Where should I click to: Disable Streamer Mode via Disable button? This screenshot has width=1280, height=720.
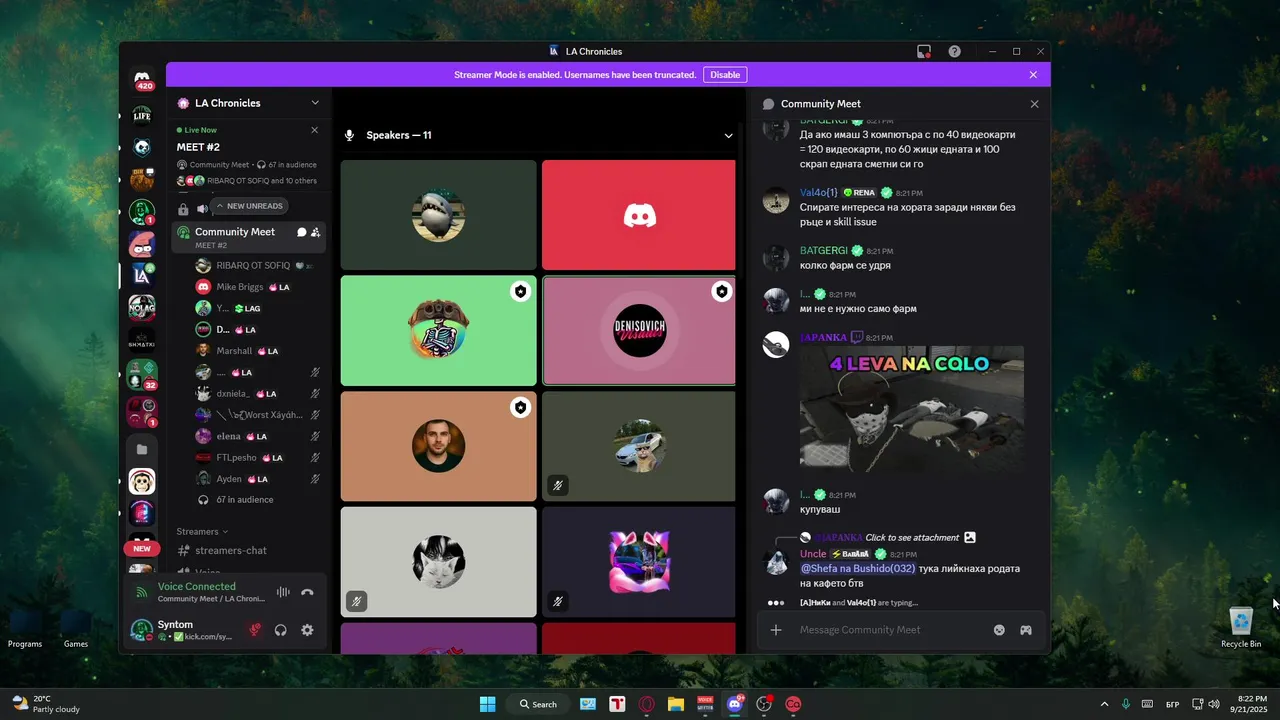(725, 75)
